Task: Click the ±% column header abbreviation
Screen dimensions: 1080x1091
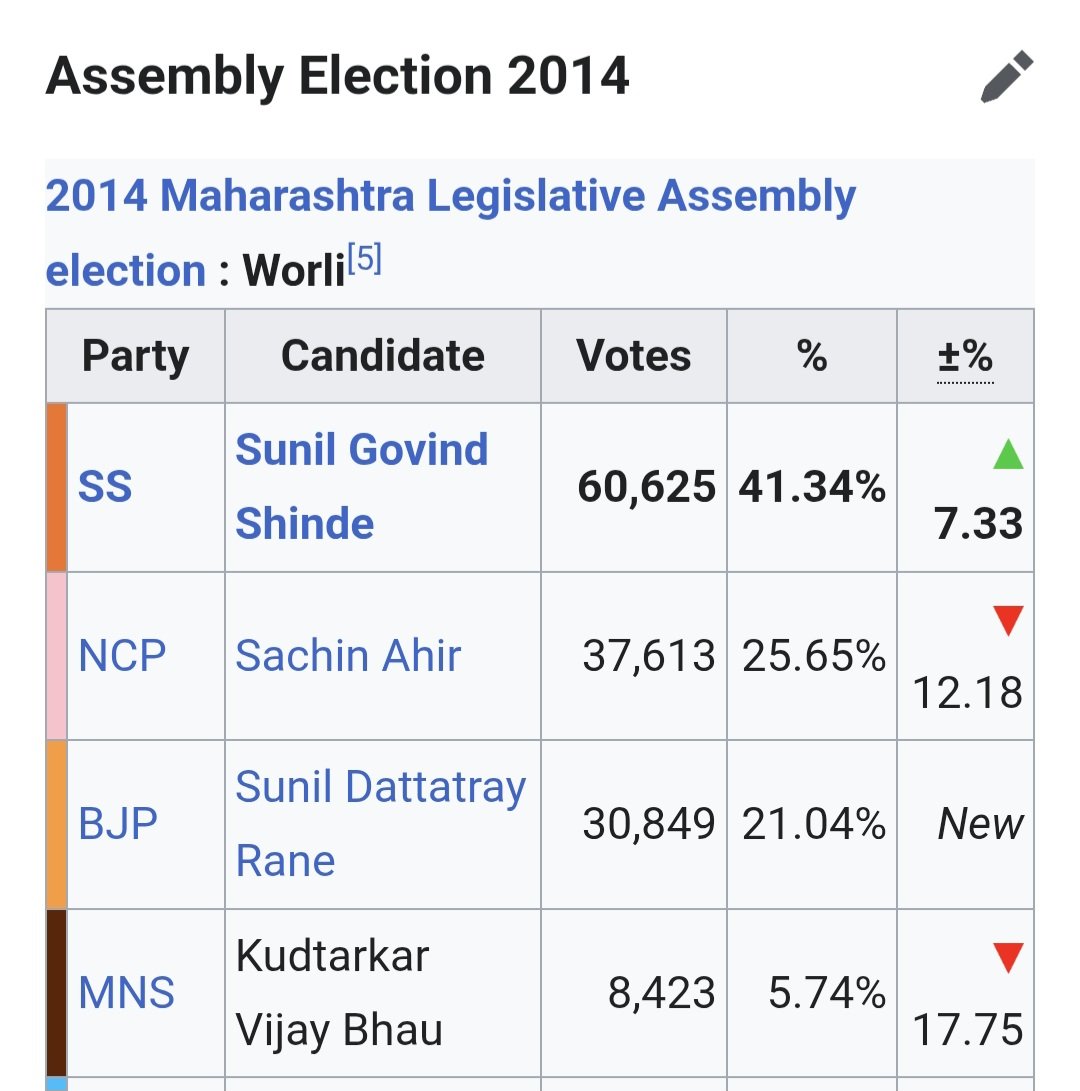Action: click(965, 356)
